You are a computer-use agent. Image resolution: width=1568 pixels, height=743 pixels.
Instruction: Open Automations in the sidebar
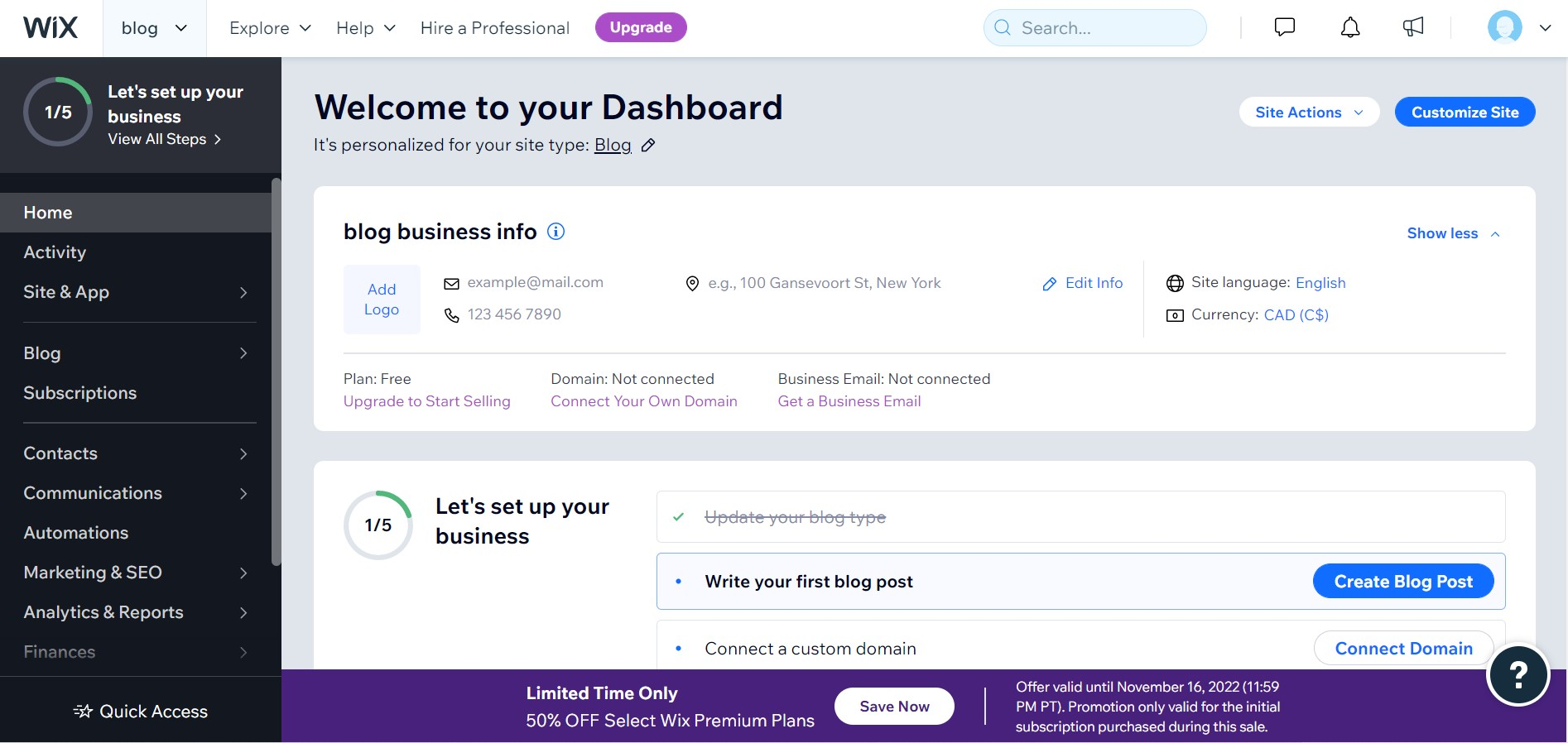[136, 533]
